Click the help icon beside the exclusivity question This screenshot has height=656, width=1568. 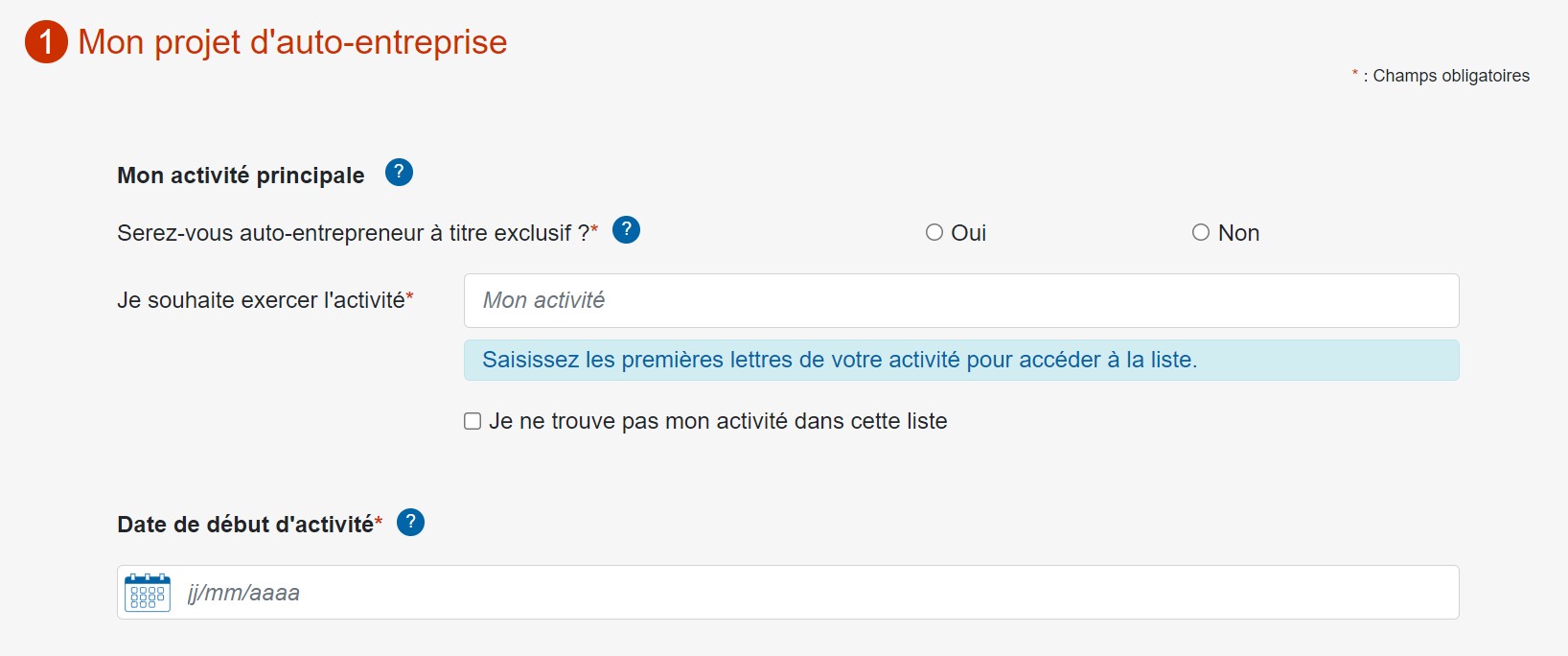(627, 230)
